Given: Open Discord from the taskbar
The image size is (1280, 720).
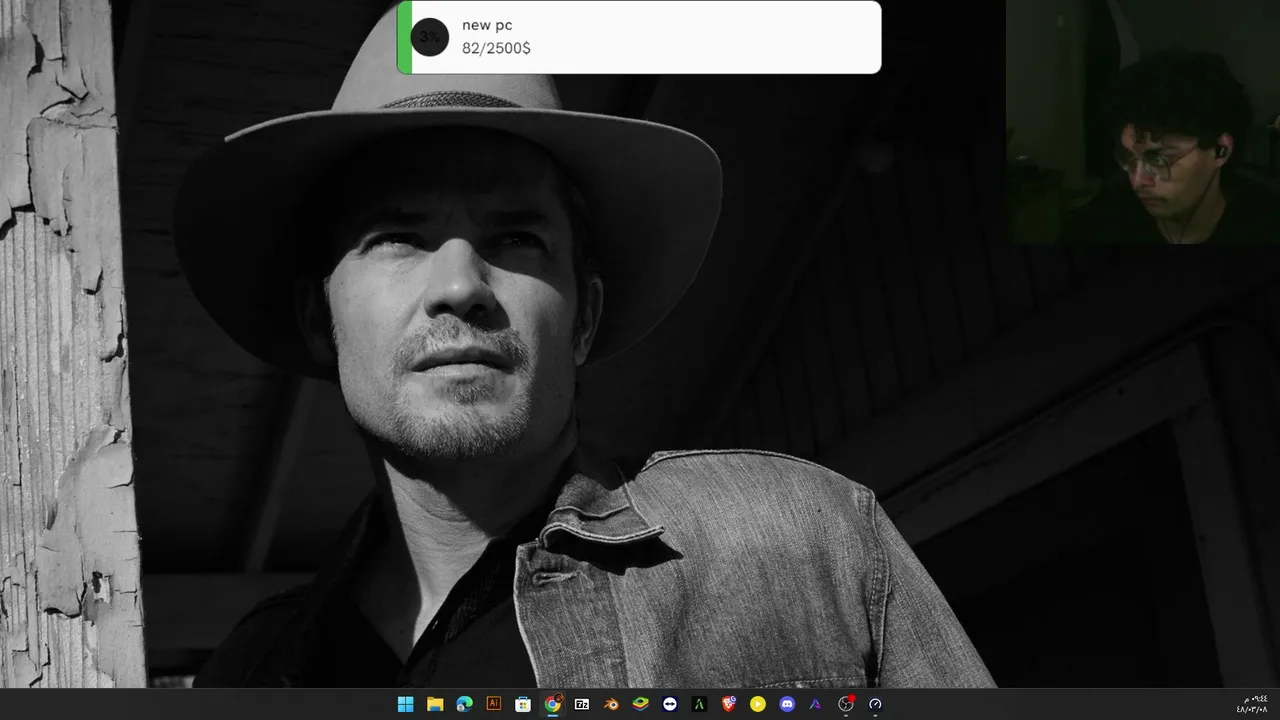Looking at the screenshot, I should [x=787, y=704].
